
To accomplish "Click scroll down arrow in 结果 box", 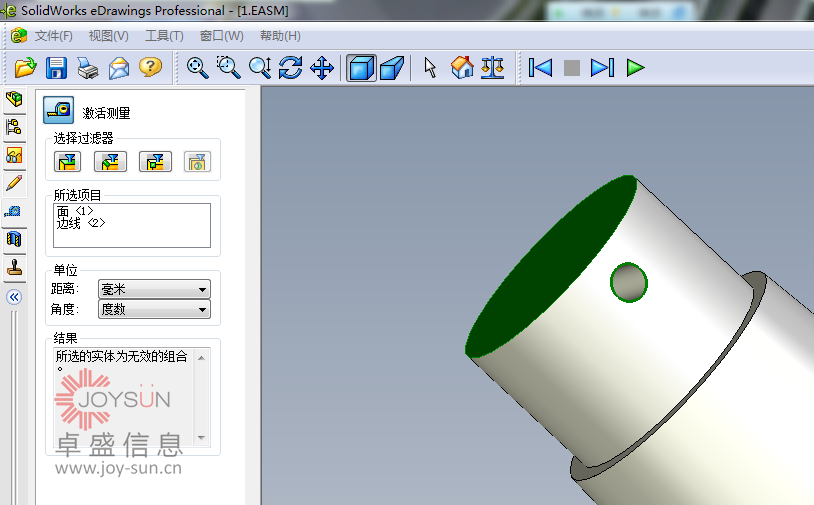I will (201, 438).
